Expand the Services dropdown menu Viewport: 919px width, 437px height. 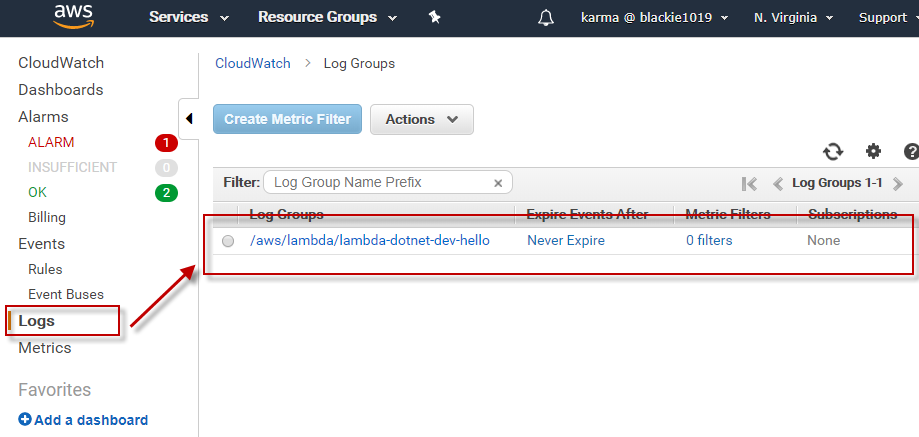pyautogui.click(x=189, y=17)
